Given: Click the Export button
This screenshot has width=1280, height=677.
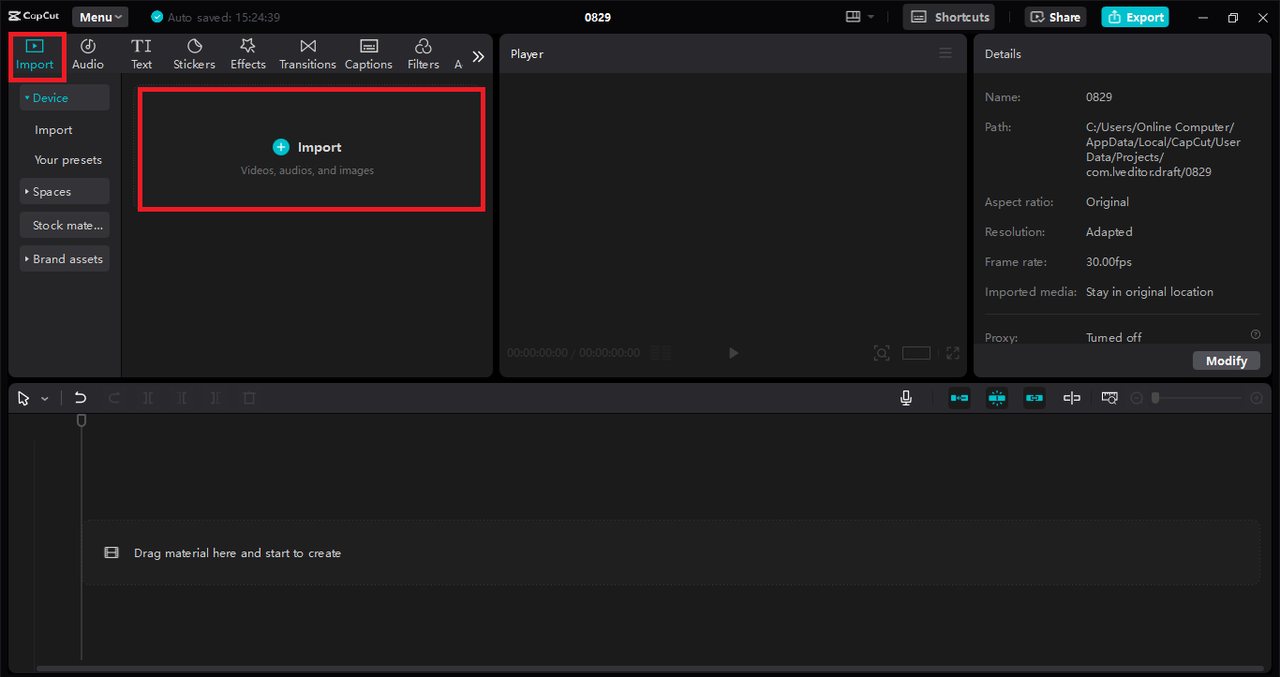Looking at the screenshot, I should point(1135,17).
